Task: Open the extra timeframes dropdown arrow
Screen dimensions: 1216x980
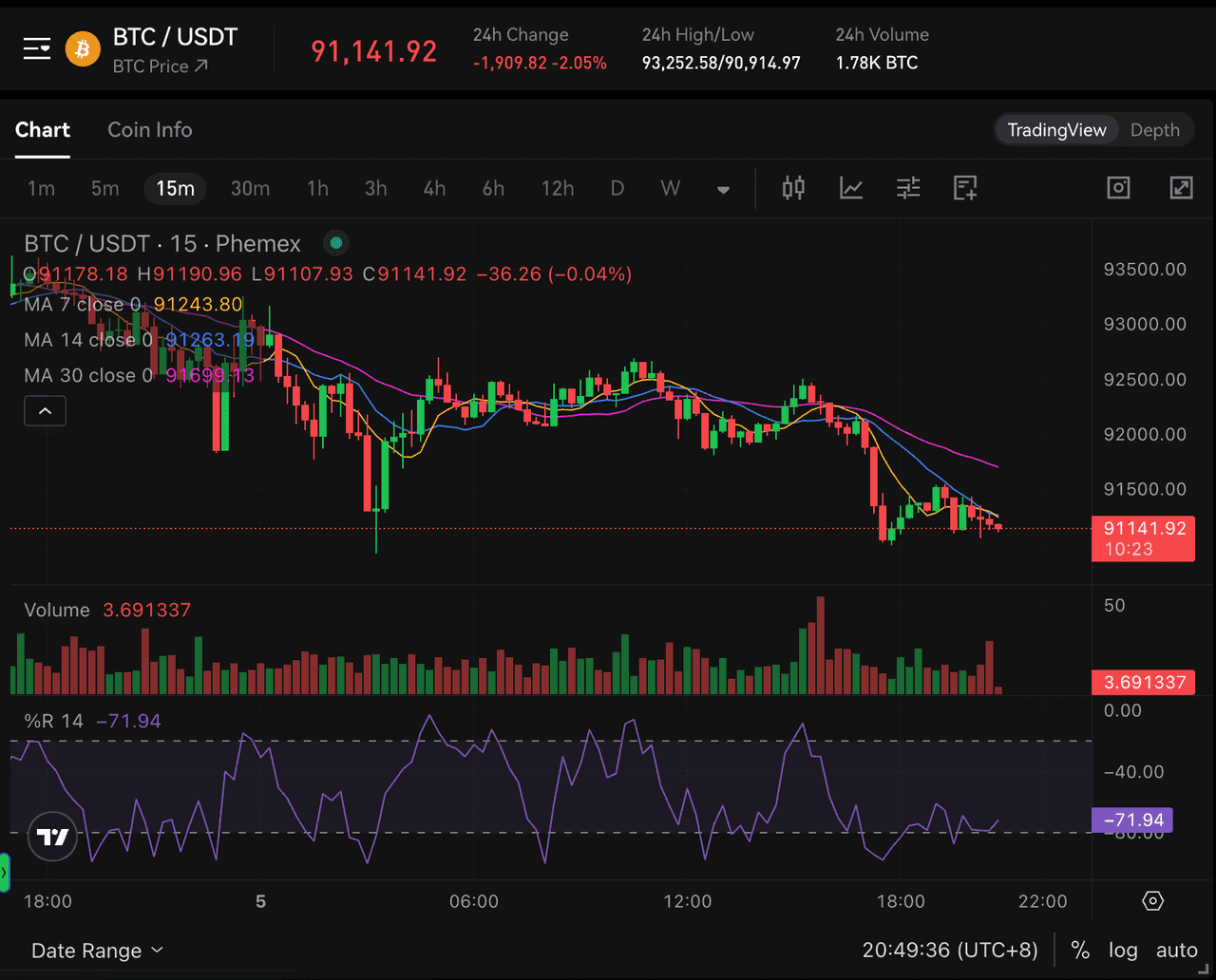Action: (x=724, y=188)
